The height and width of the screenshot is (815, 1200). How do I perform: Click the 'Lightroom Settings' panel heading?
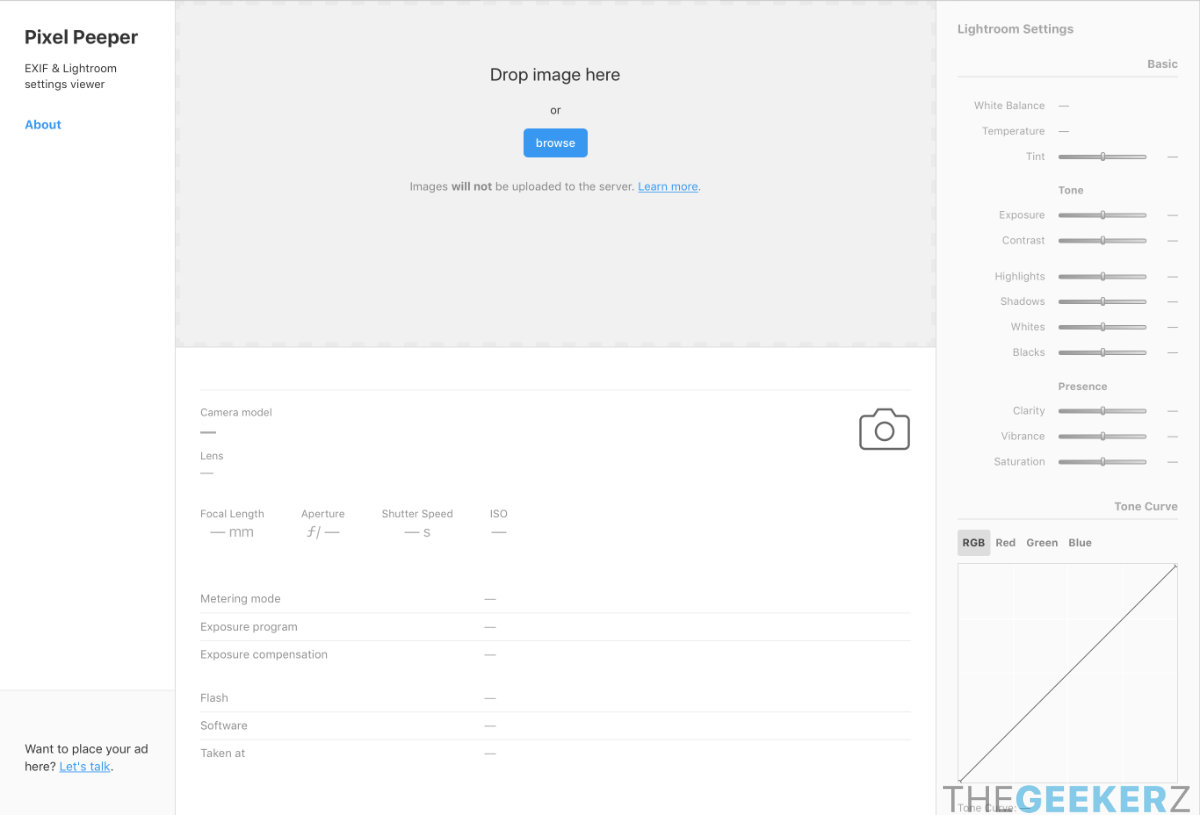point(1015,29)
